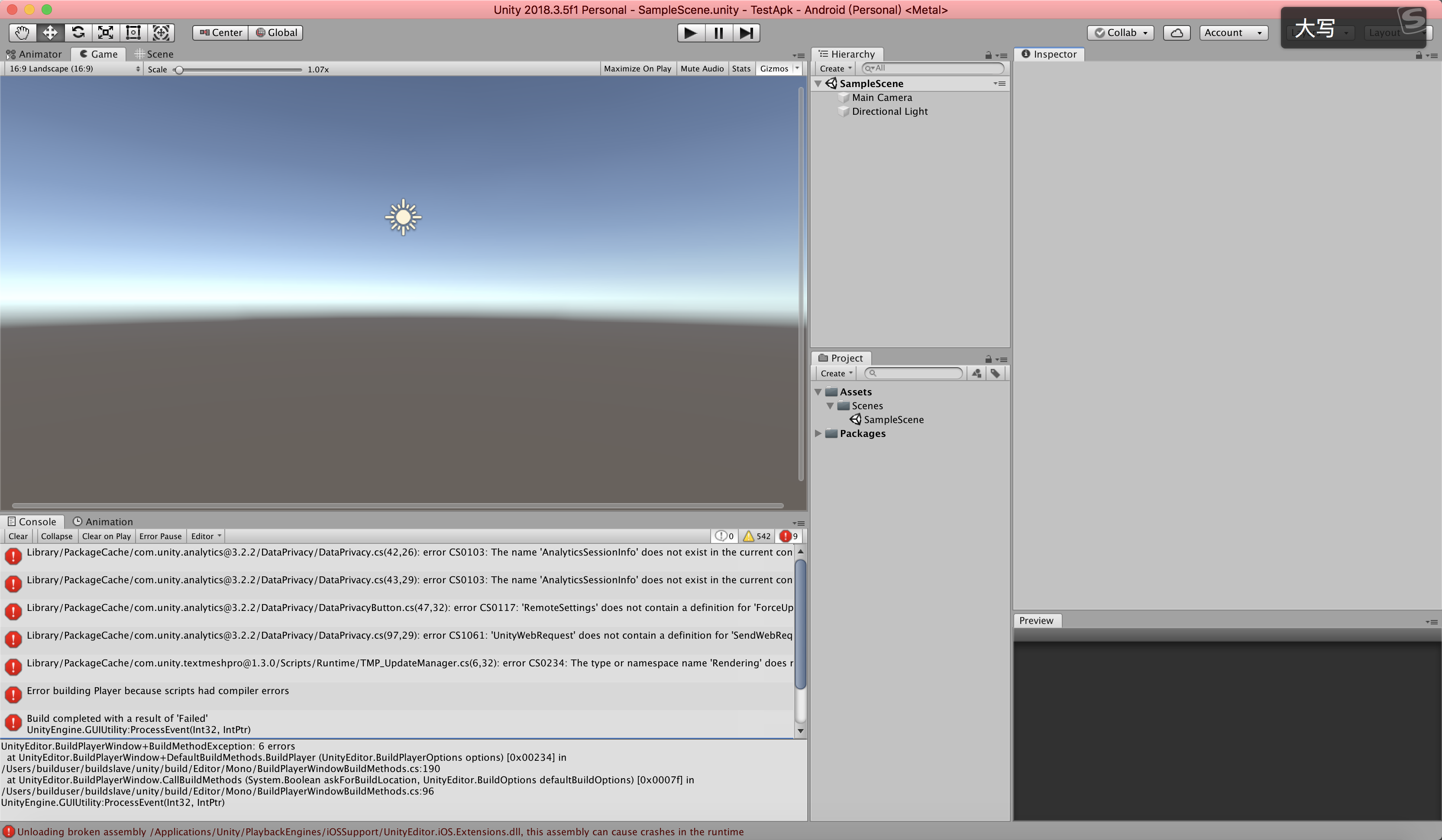Toggle Maximize On Play
Image resolution: width=1442 pixels, height=840 pixels.
tap(637, 68)
